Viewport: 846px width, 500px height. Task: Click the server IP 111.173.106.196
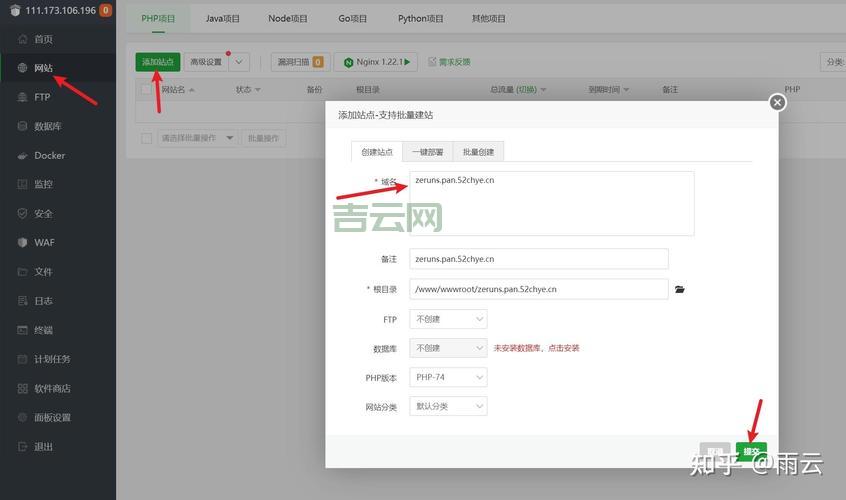tap(60, 10)
